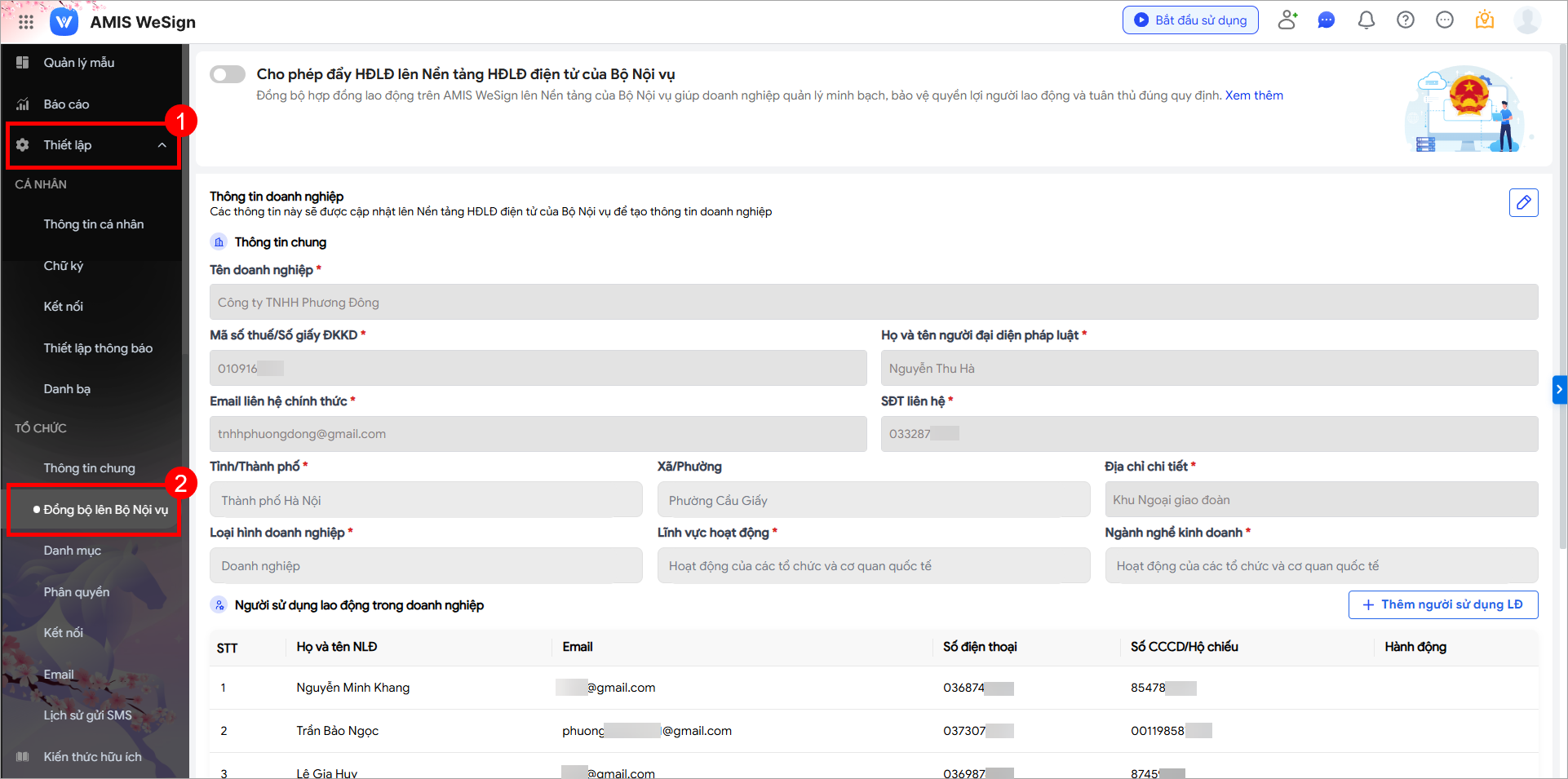Click the vertical page scrollbar

pyautogui.click(x=1562, y=245)
